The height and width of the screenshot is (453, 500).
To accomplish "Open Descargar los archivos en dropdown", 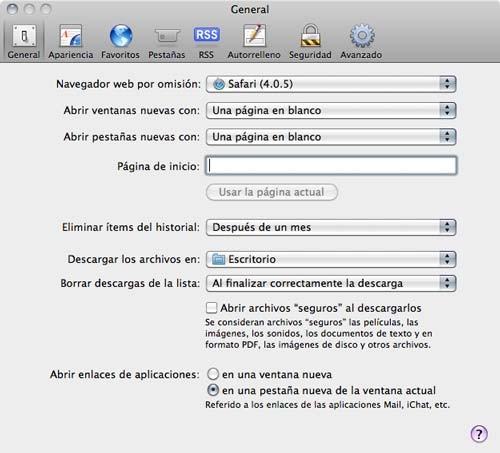I will [331, 259].
